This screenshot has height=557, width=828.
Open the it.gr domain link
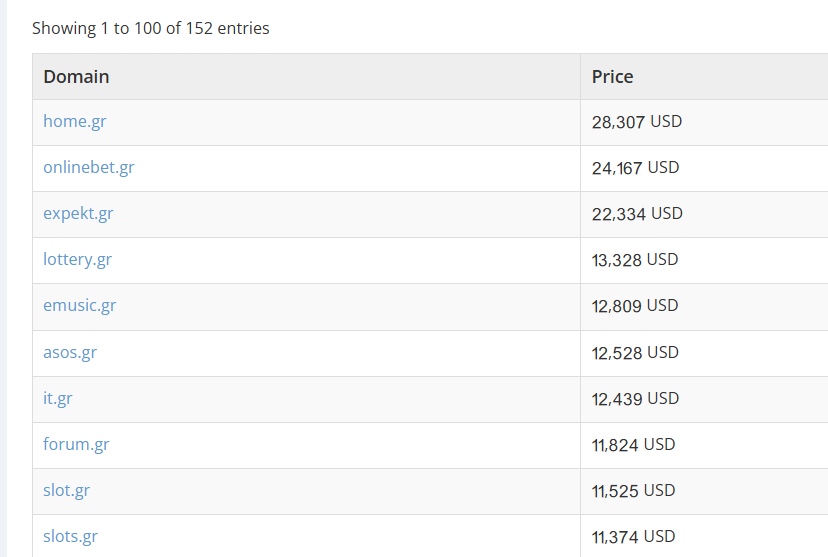point(58,399)
